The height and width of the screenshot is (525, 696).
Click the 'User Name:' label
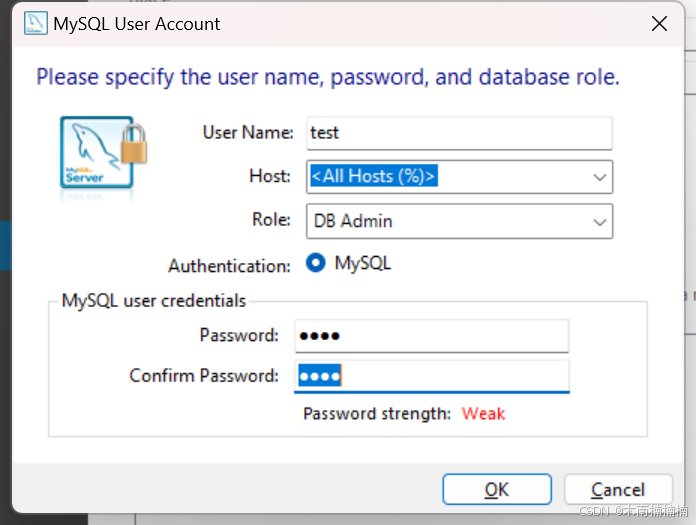tap(248, 133)
